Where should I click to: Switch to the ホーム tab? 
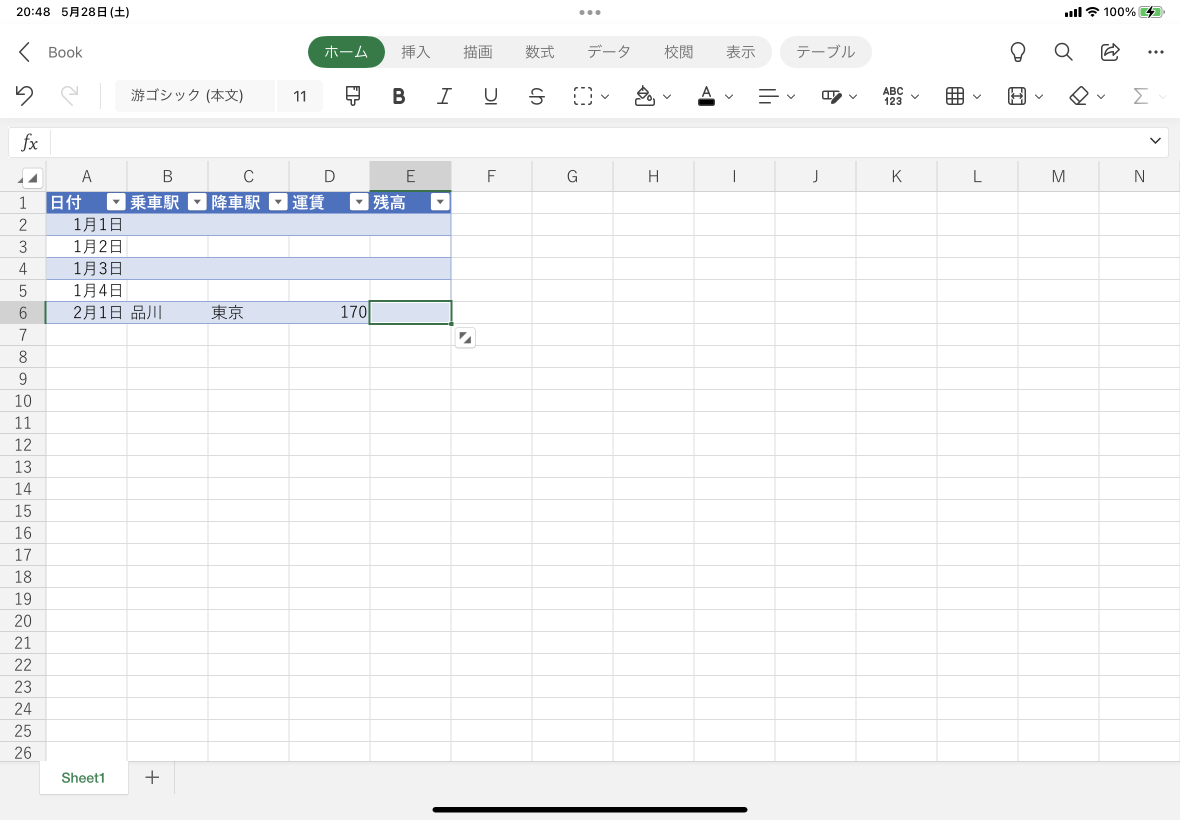tap(346, 52)
